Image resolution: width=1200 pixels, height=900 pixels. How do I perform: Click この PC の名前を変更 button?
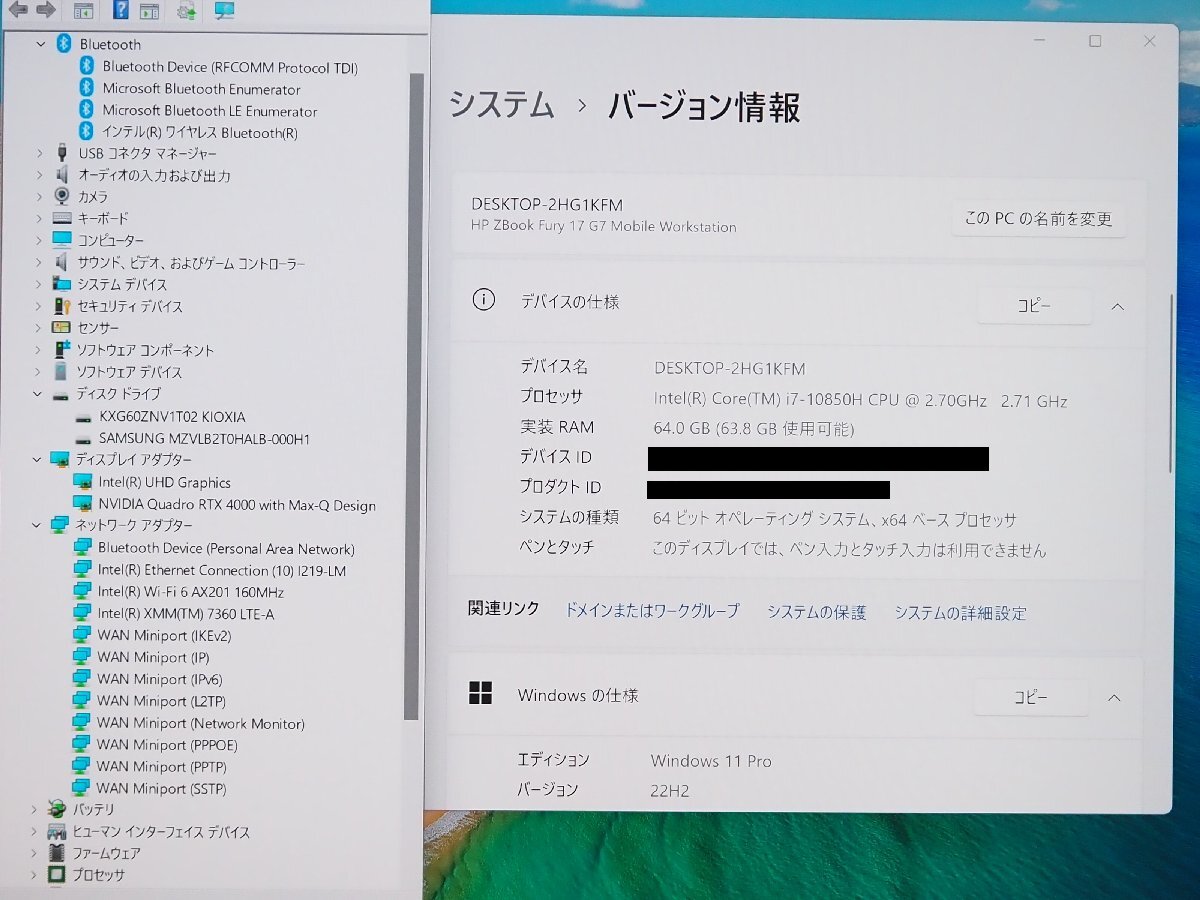[x=1038, y=218]
